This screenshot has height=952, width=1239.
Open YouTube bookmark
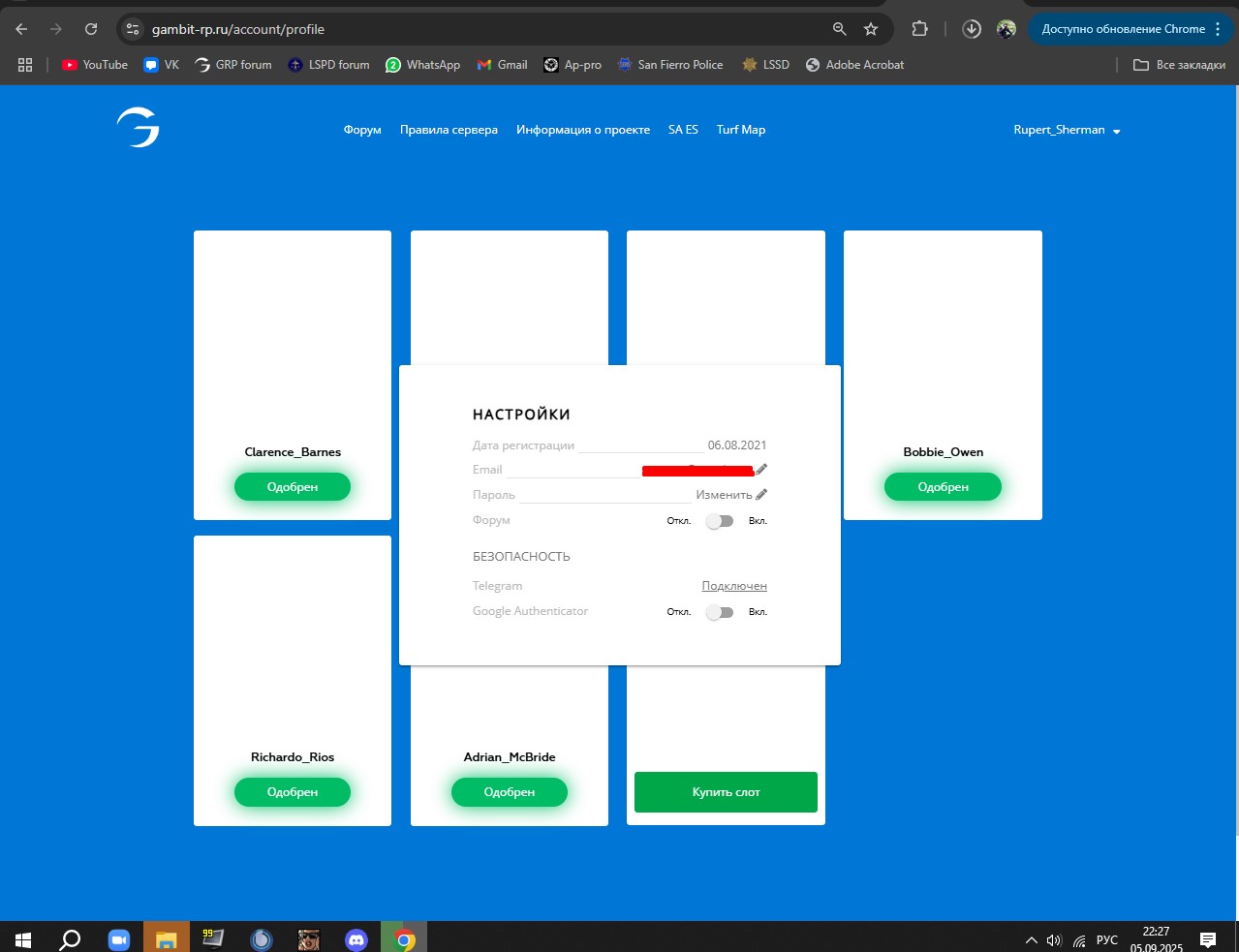pyautogui.click(x=95, y=65)
